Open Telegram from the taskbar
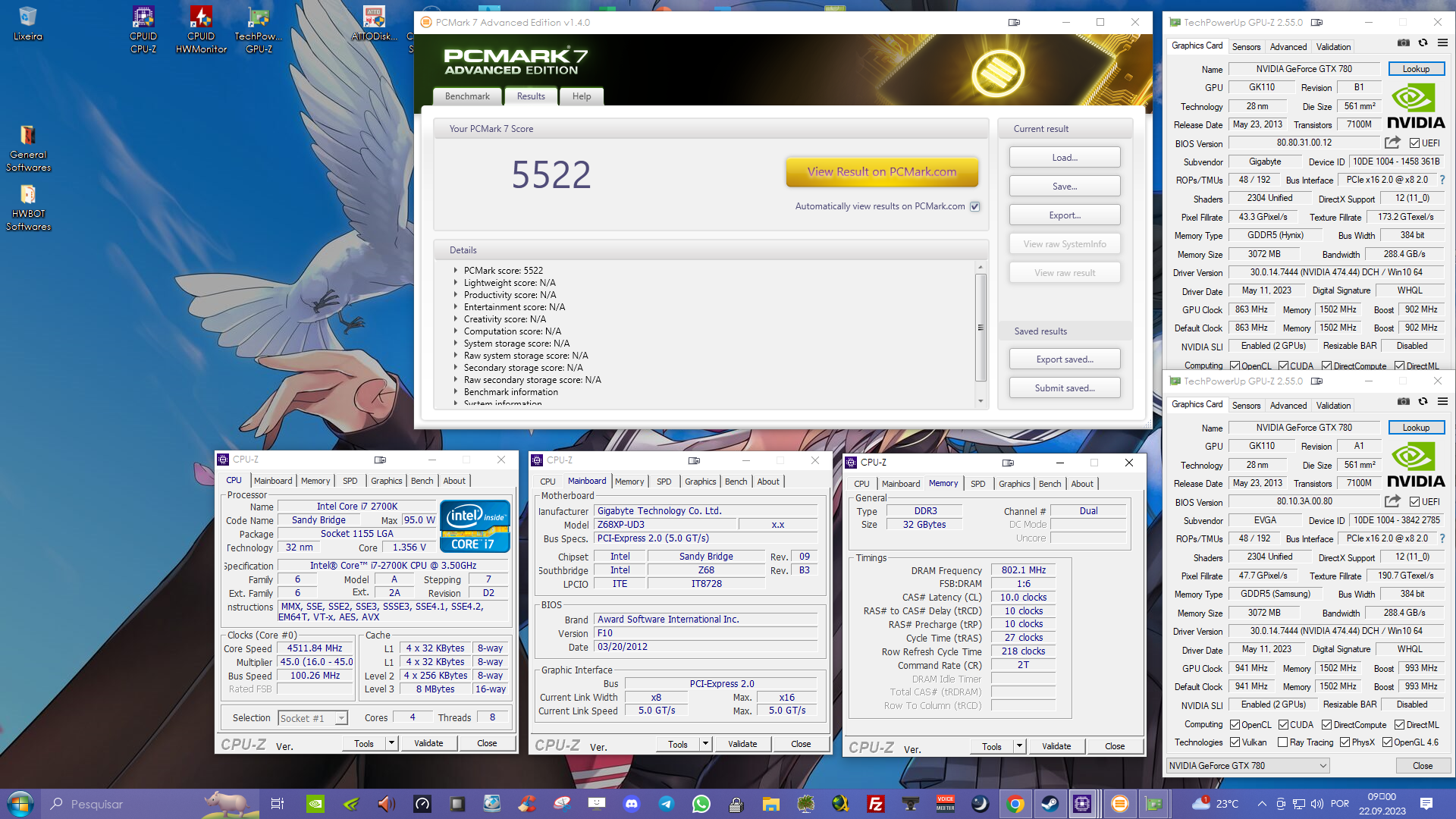Screen dimensions: 1456x819 click(x=667, y=804)
